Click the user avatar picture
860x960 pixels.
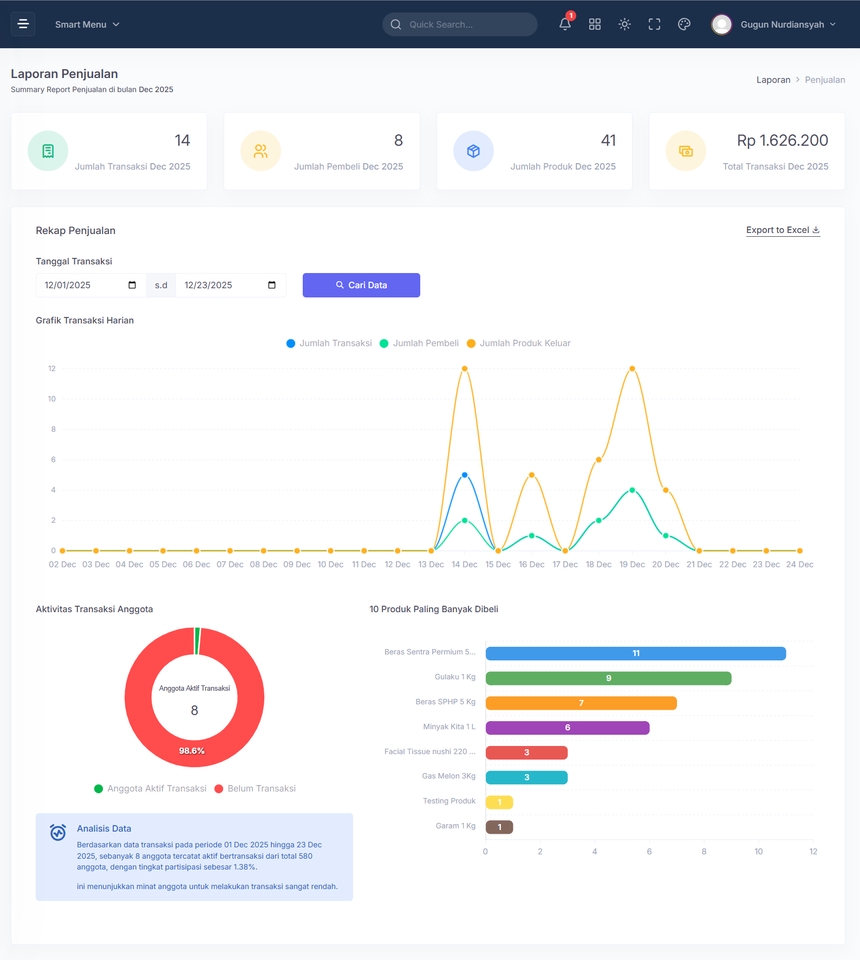(x=722, y=24)
